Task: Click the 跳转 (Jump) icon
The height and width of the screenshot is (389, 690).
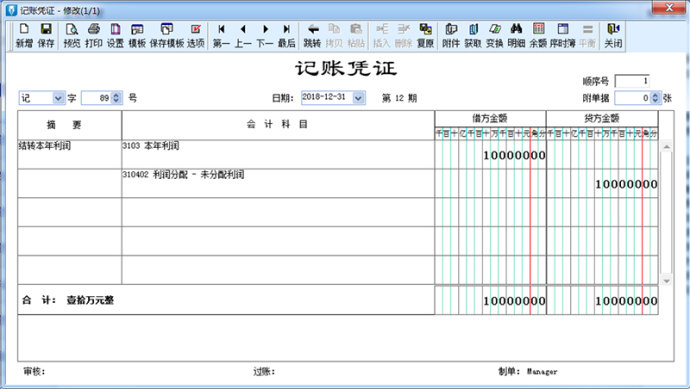Action: coord(312,35)
